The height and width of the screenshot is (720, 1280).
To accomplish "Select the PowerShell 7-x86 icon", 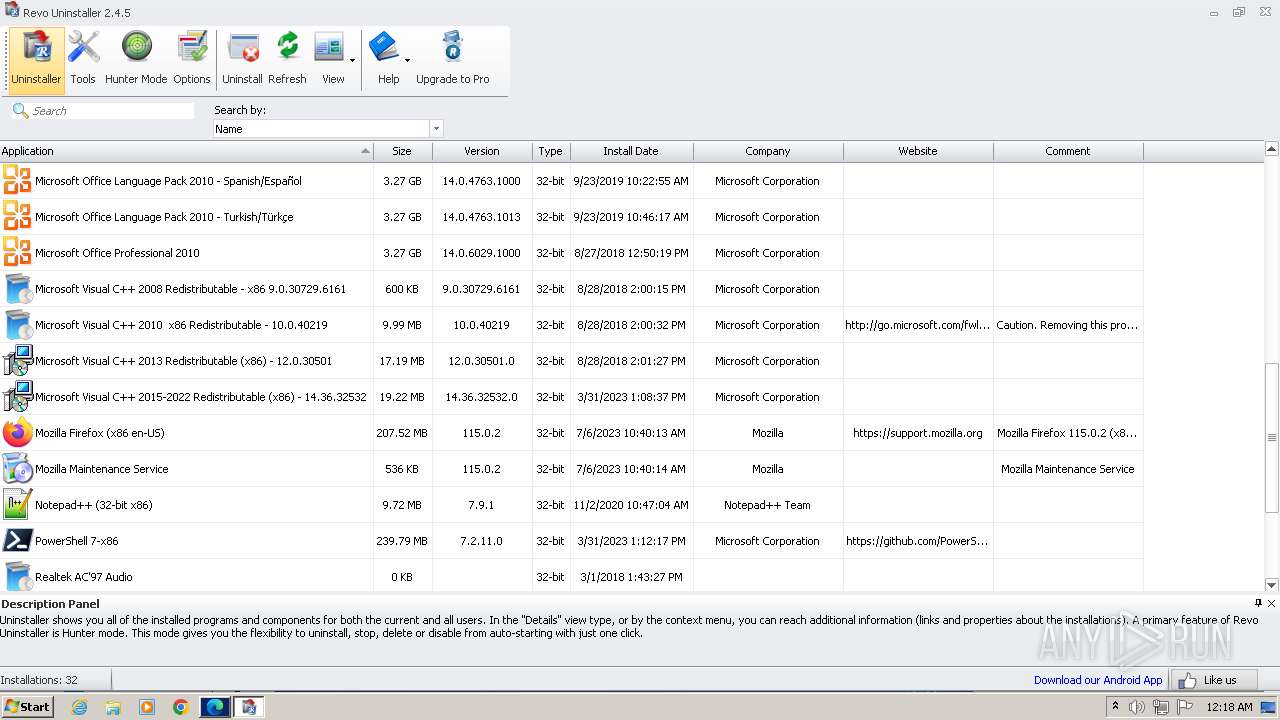I will tap(17, 540).
